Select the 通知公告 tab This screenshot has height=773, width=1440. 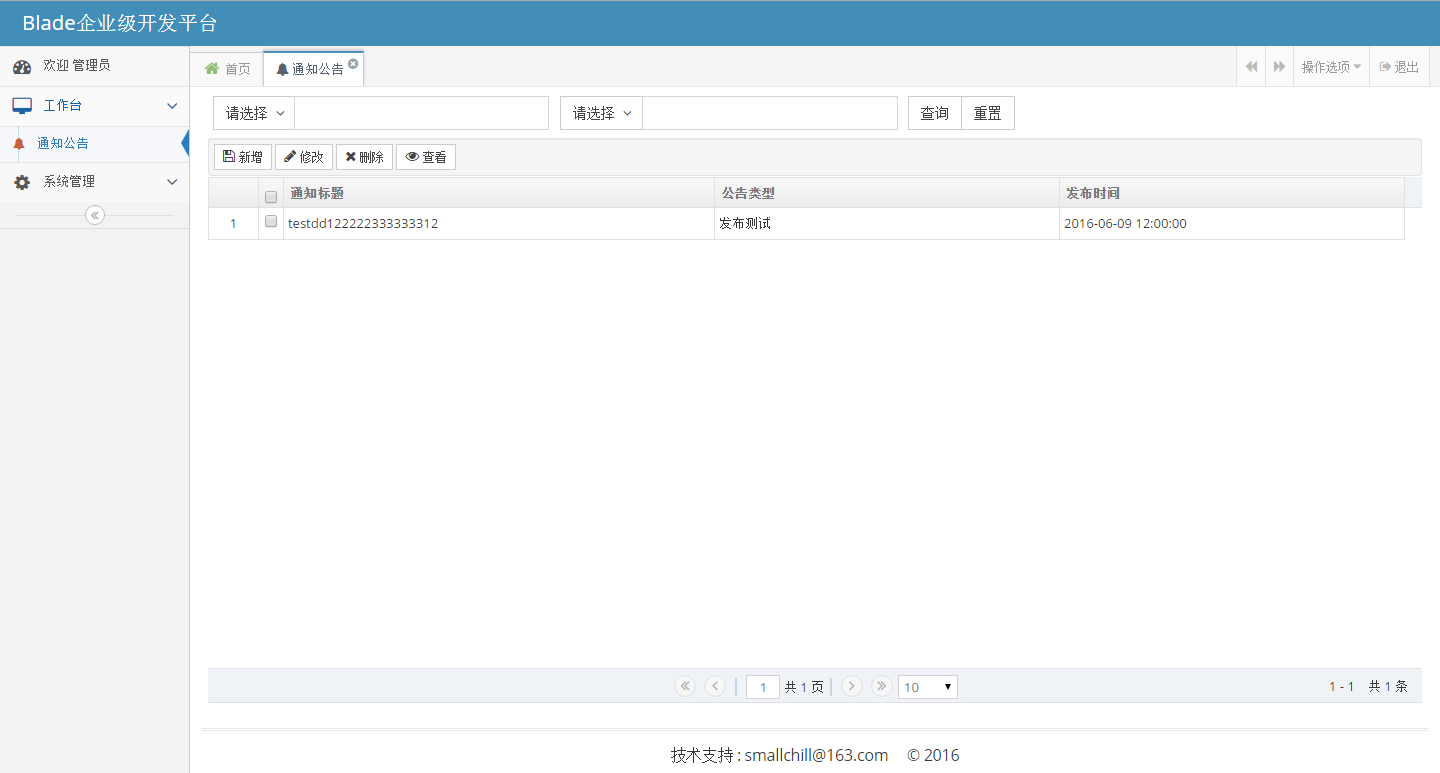click(x=314, y=68)
